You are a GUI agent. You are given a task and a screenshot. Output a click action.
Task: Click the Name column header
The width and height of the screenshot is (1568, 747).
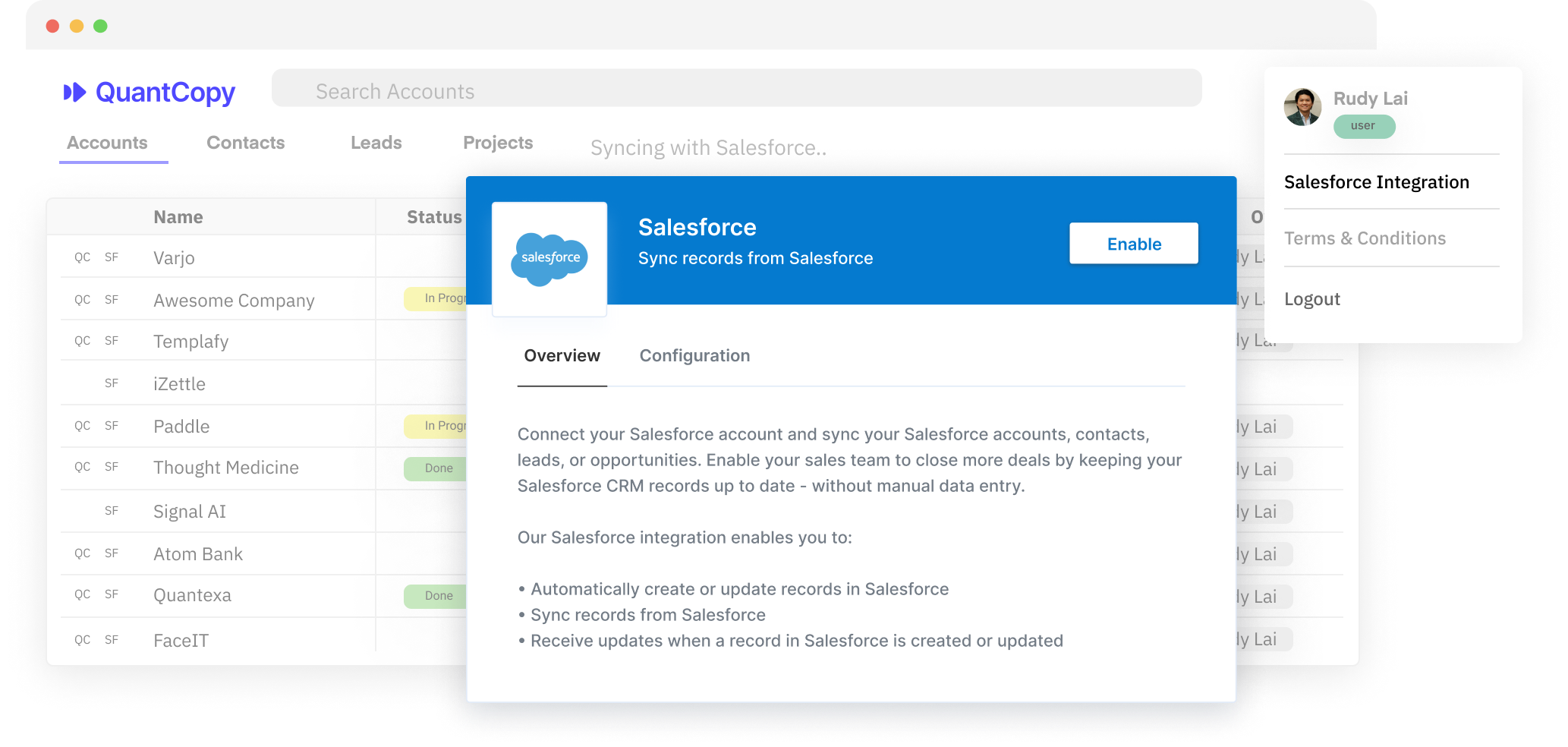point(178,217)
